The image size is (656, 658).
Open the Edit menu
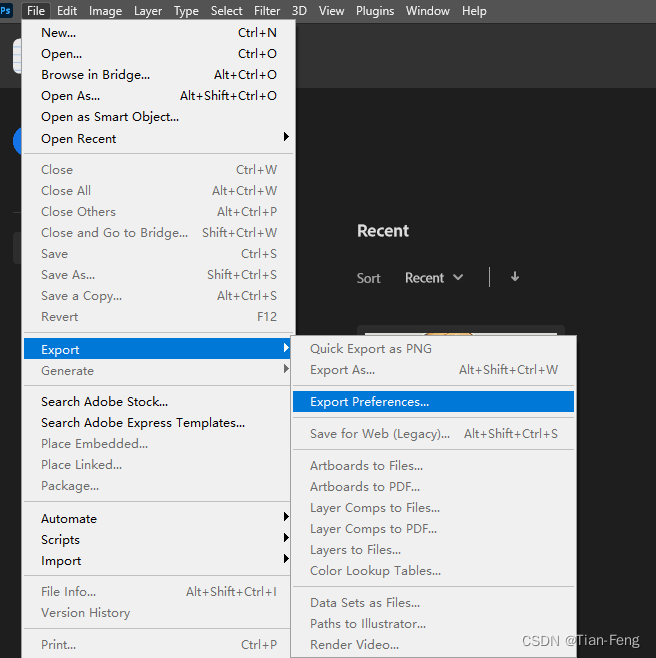67,10
